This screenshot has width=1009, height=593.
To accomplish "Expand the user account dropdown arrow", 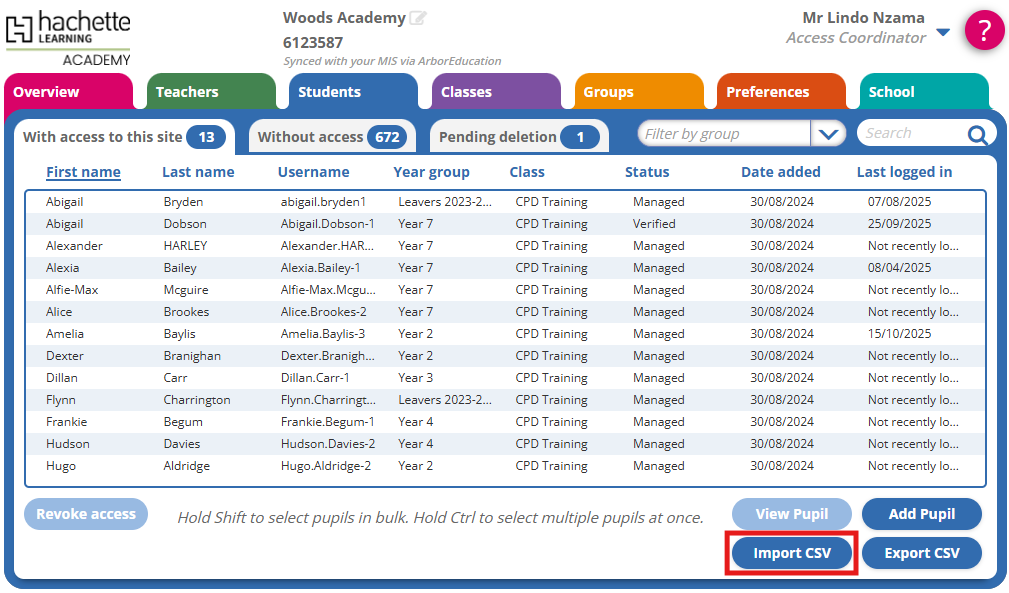I will [x=943, y=33].
